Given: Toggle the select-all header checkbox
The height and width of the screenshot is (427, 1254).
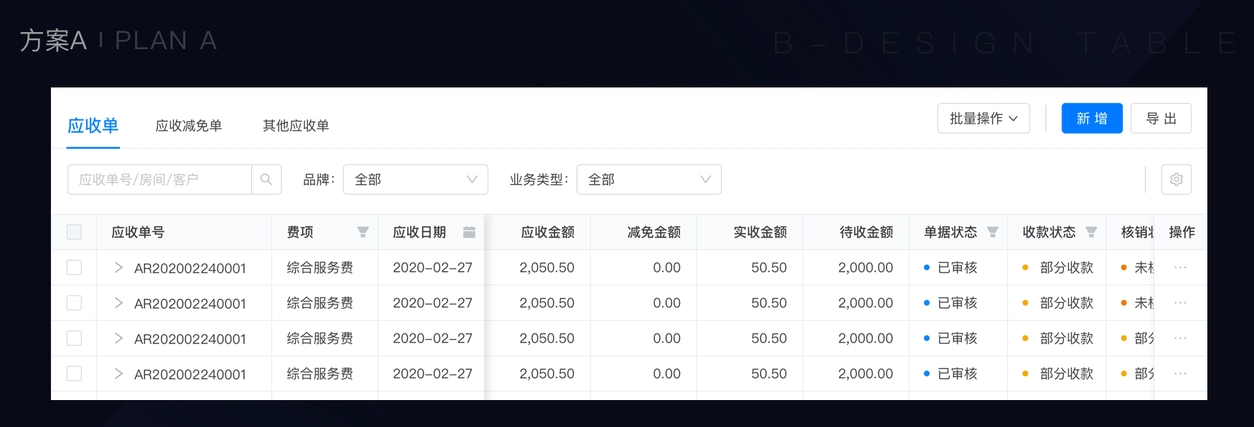Looking at the screenshot, I should point(74,232).
